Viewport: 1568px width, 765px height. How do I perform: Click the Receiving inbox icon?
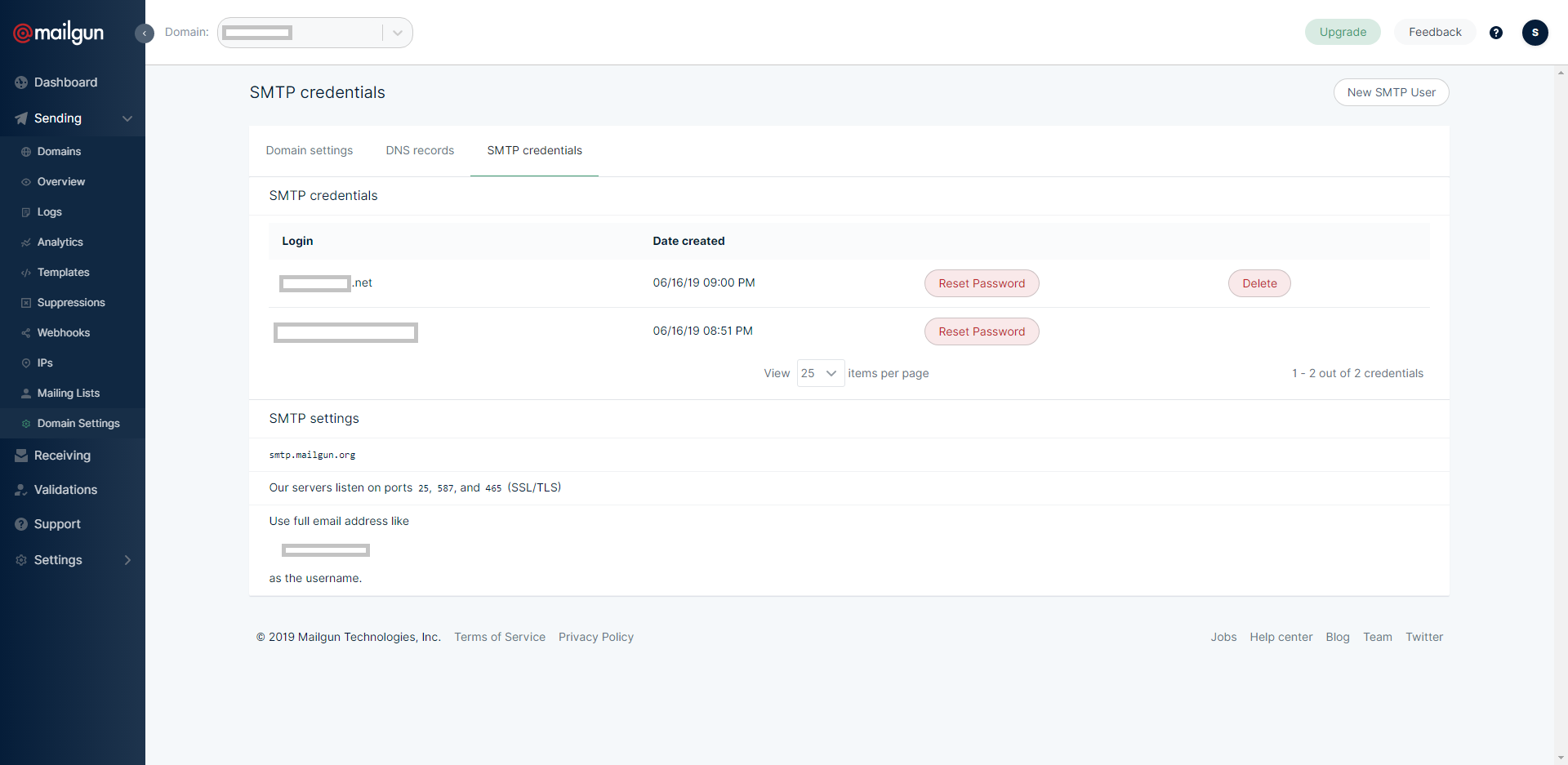pyautogui.click(x=21, y=456)
